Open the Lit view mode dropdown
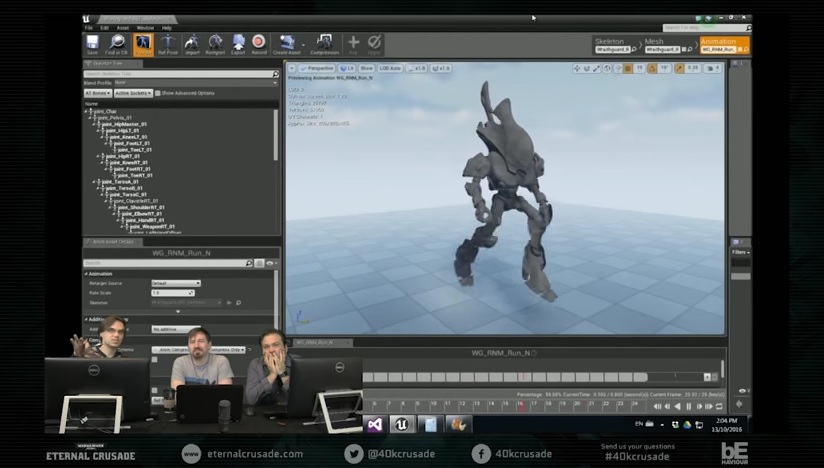 coord(346,68)
